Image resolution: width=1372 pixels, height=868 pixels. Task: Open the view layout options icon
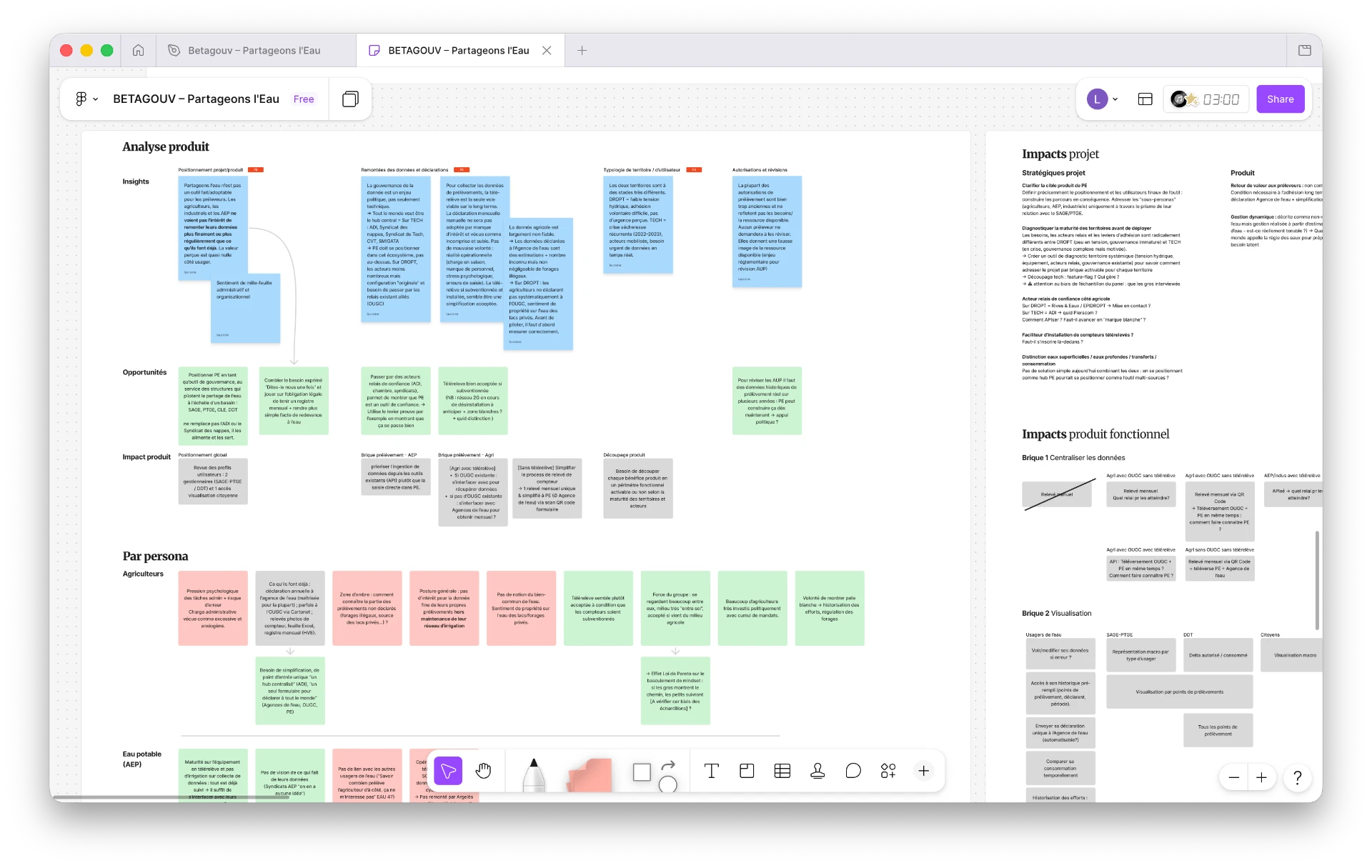1145,99
